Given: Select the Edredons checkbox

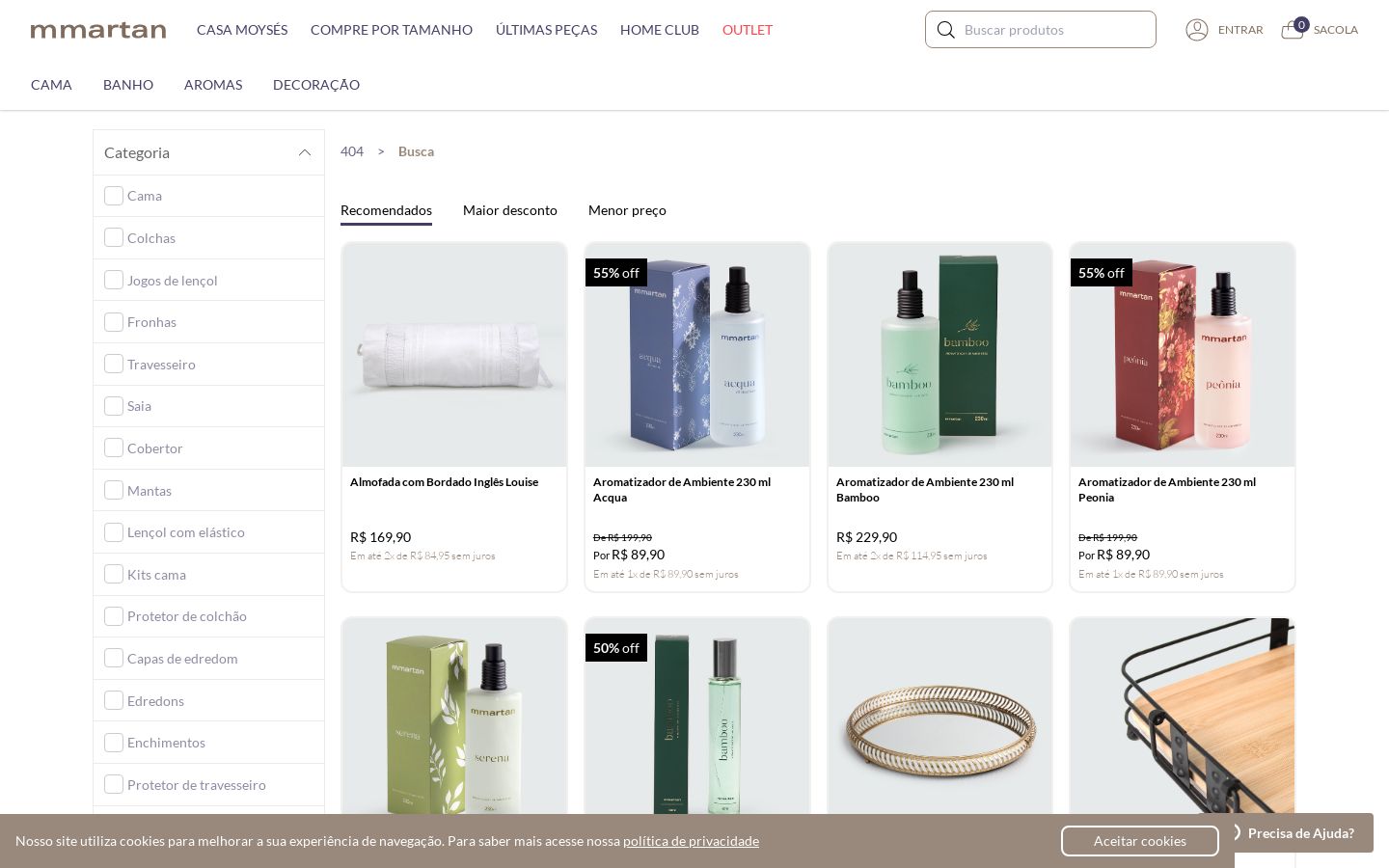Looking at the screenshot, I should click(x=114, y=700).
